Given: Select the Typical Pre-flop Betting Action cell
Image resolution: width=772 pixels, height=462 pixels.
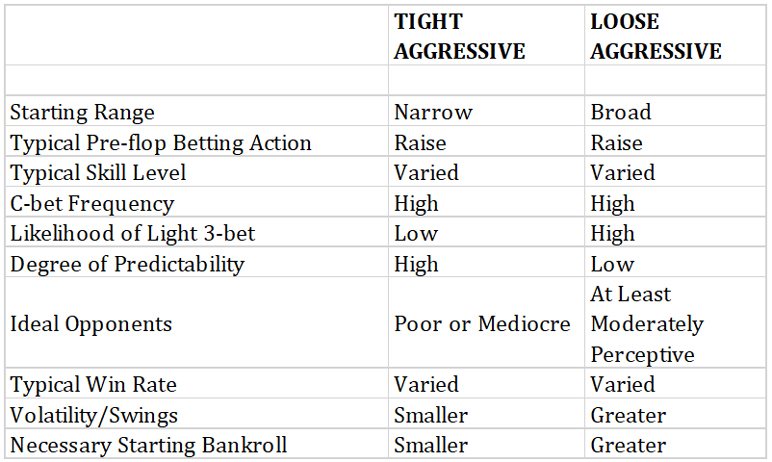Looking at the screenshot, I should point(160,143).
